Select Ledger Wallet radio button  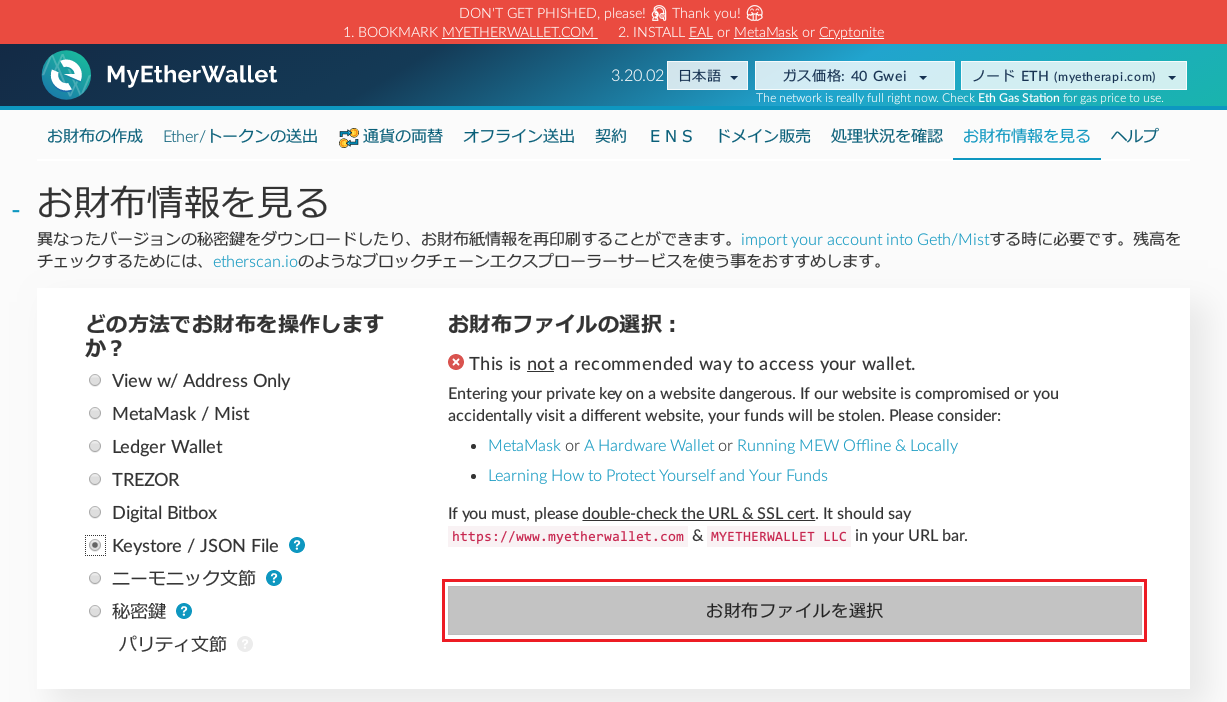click(x=95, y=446)
